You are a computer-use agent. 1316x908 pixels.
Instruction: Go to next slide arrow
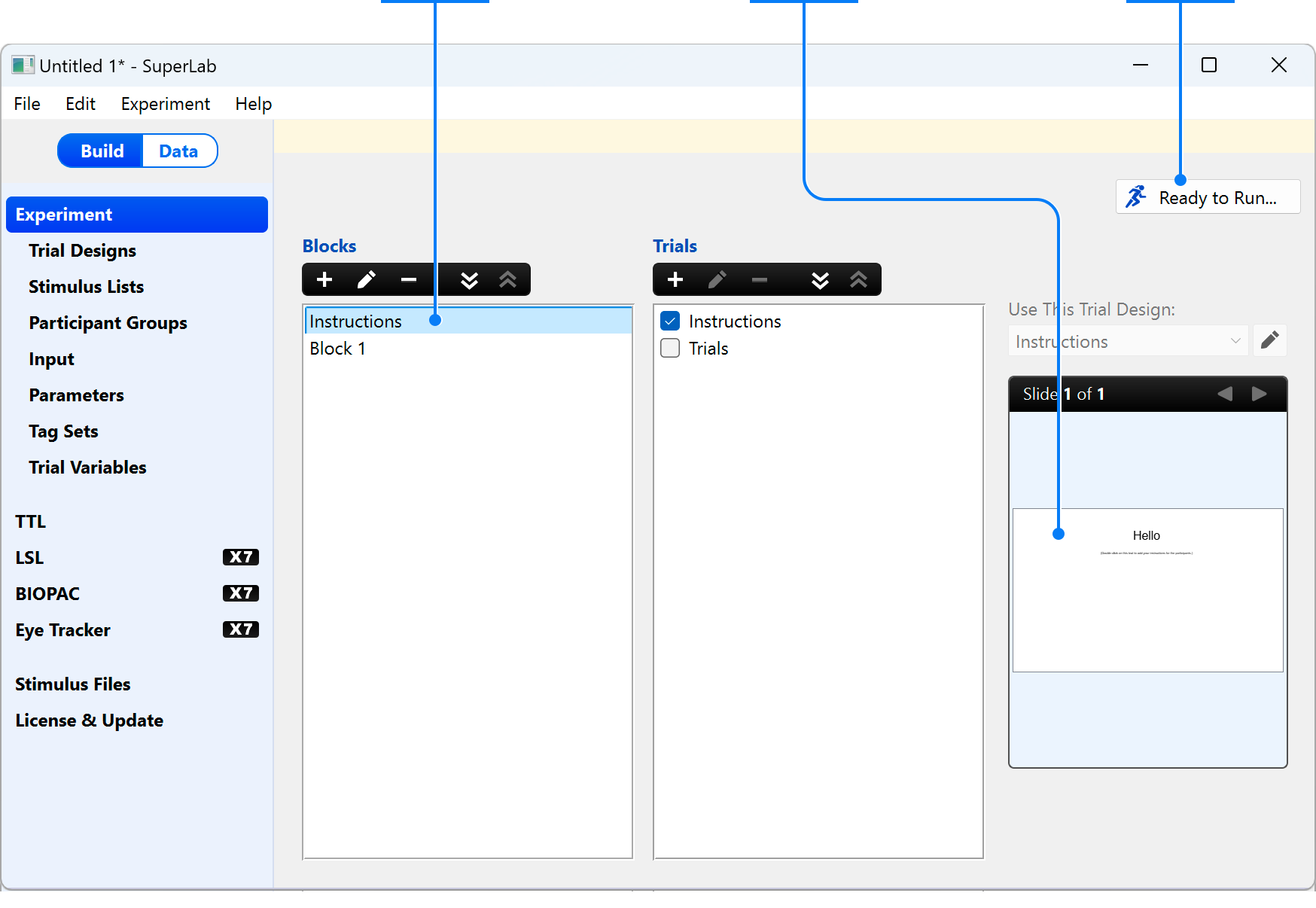(x=1259, y=394)
